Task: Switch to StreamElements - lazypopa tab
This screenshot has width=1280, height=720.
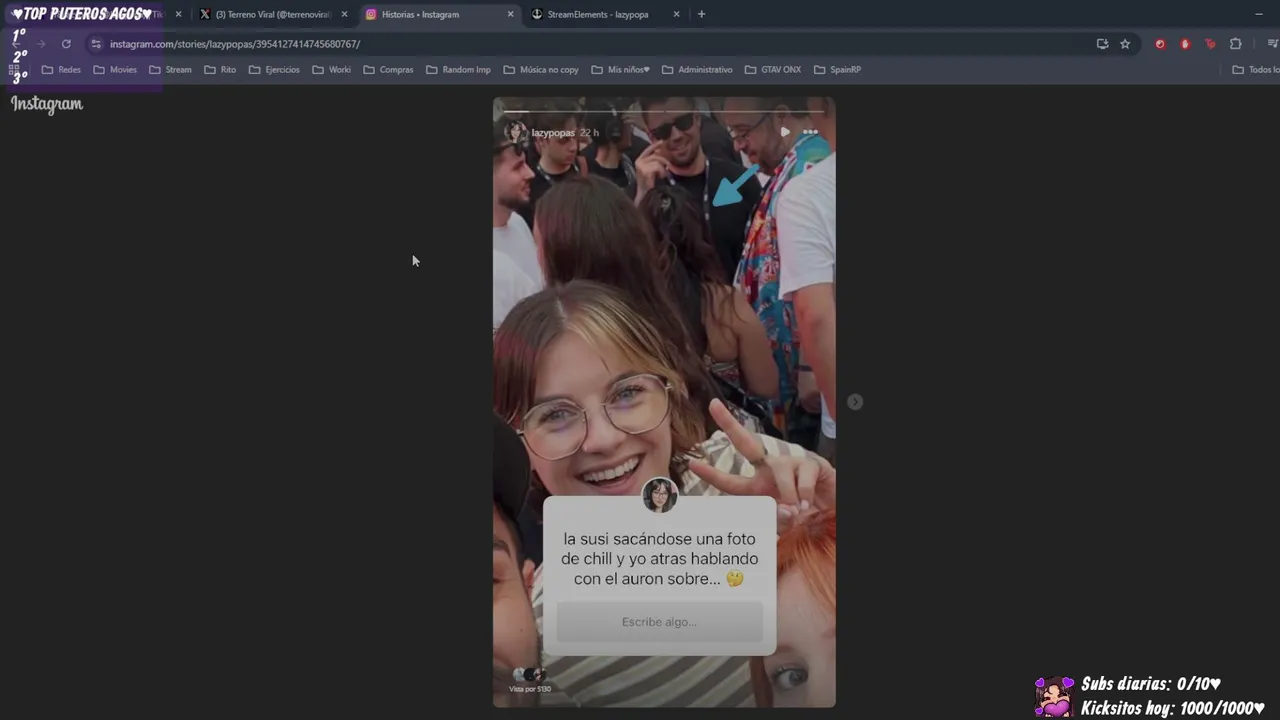Action: (606, 14)
